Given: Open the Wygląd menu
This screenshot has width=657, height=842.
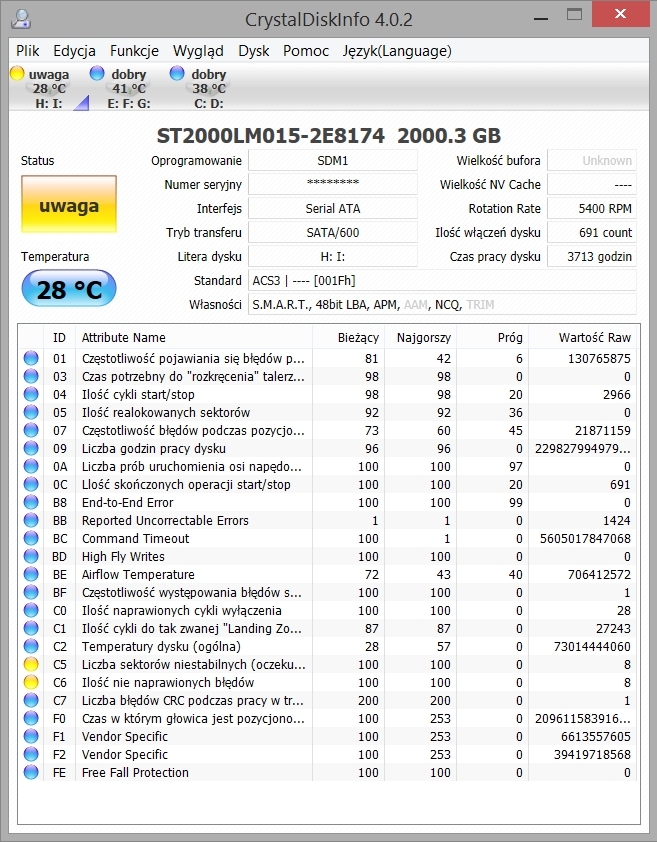Looking at the screenshot, I should pos(198,51).
